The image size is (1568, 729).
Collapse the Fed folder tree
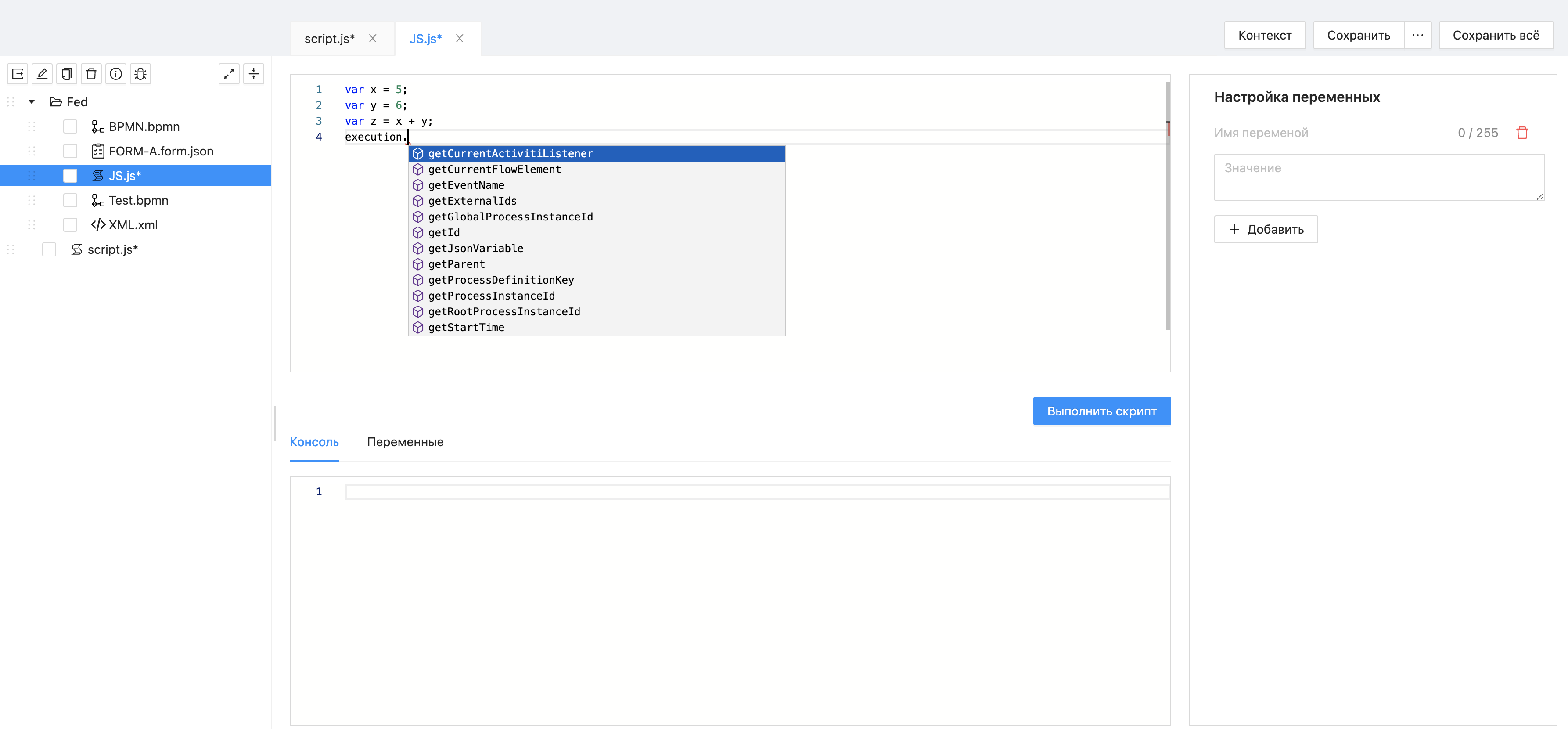32,102
